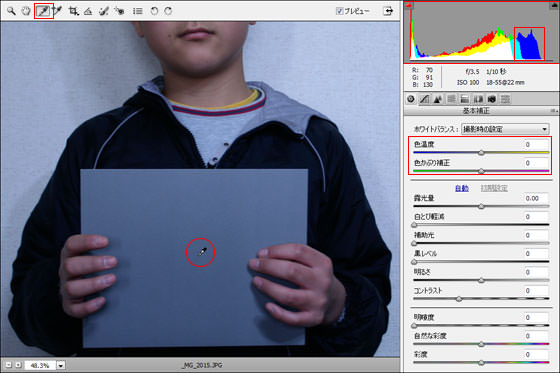Open the preferences list icon
The width and height of the screenshot is (560, 373).
[138, 11]
